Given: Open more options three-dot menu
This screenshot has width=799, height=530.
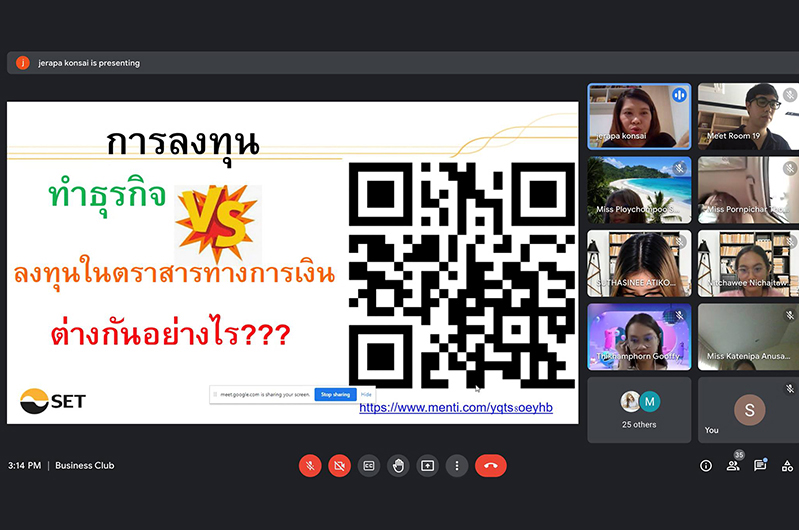Looking at the screenshot, I should coord(457,466).
